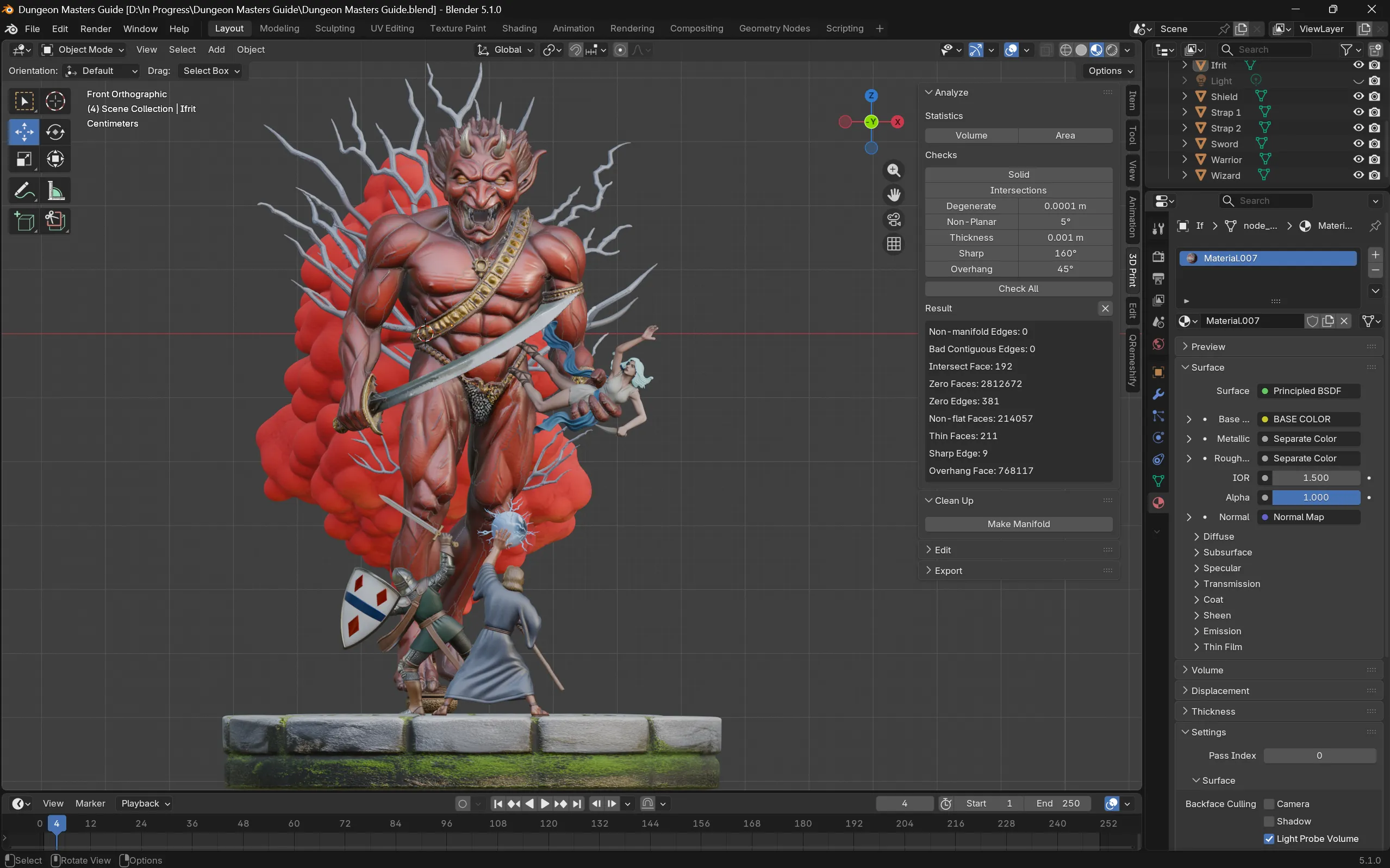
Task: Toggle viewport visibility of Wizard
Action: 1358,175
